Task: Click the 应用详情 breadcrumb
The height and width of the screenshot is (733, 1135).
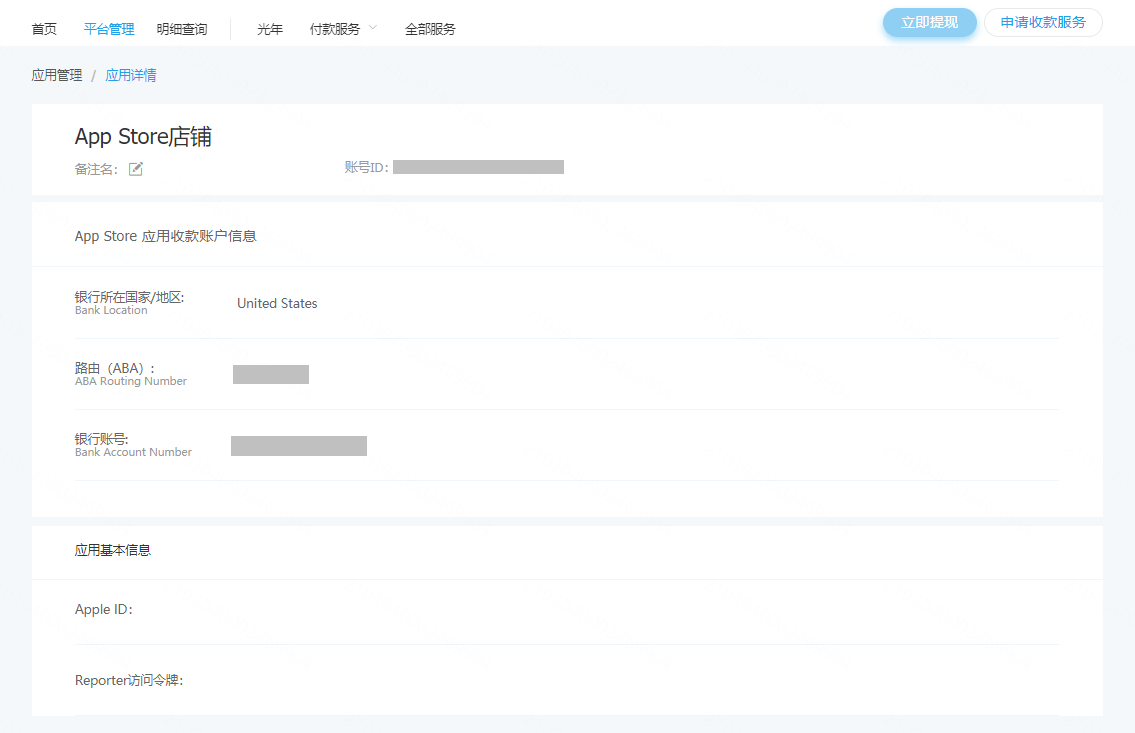Action: click(131, 75)
